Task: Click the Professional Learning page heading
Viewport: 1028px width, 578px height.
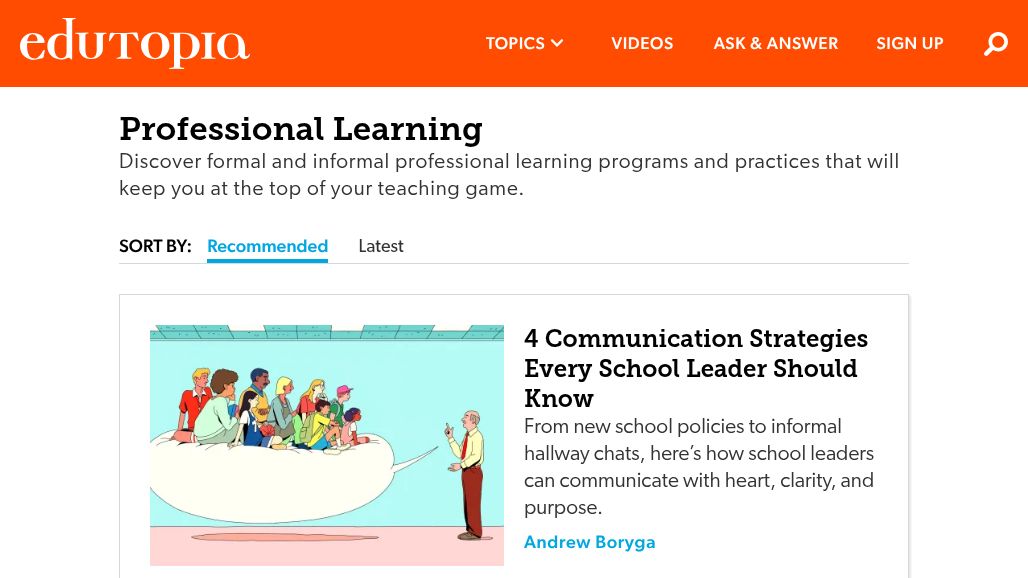Action: (301, 129)
